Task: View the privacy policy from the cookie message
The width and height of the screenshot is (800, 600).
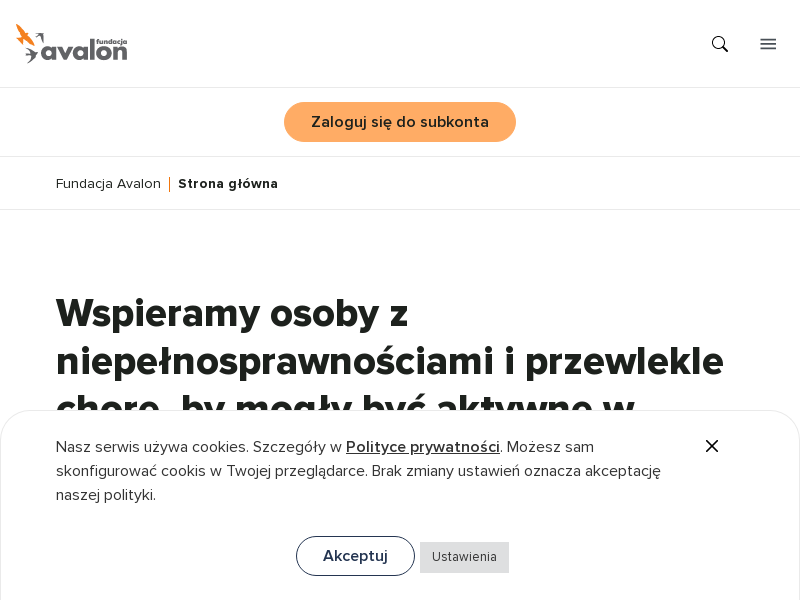Action: pyautogui.click(x=422, y=447)
